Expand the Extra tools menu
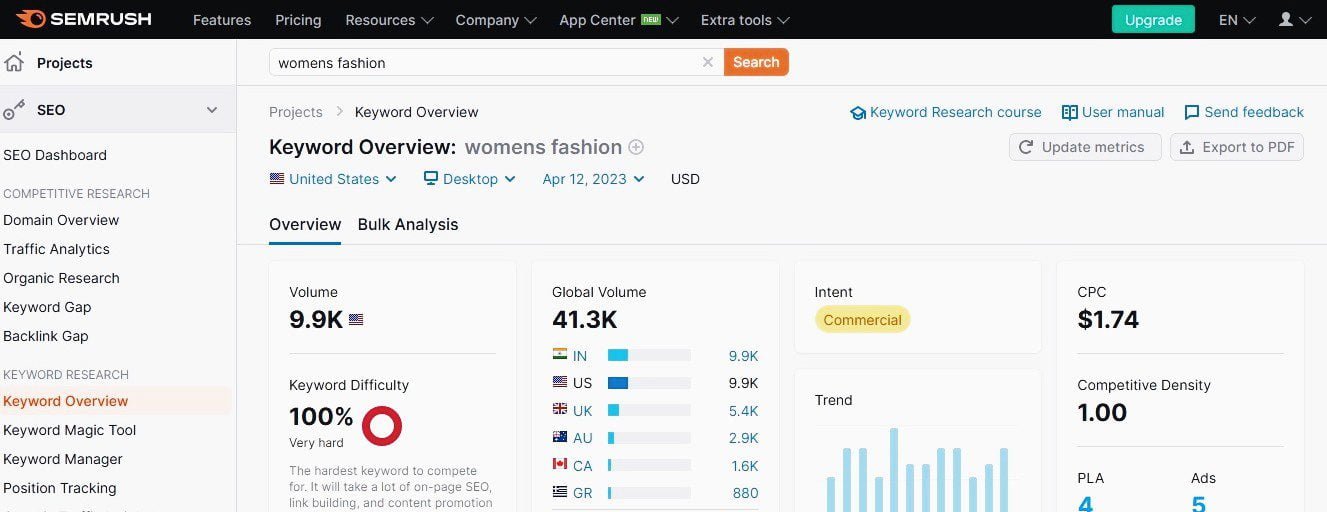Viewport: 1327px width, 512px height. coord(745,20)
